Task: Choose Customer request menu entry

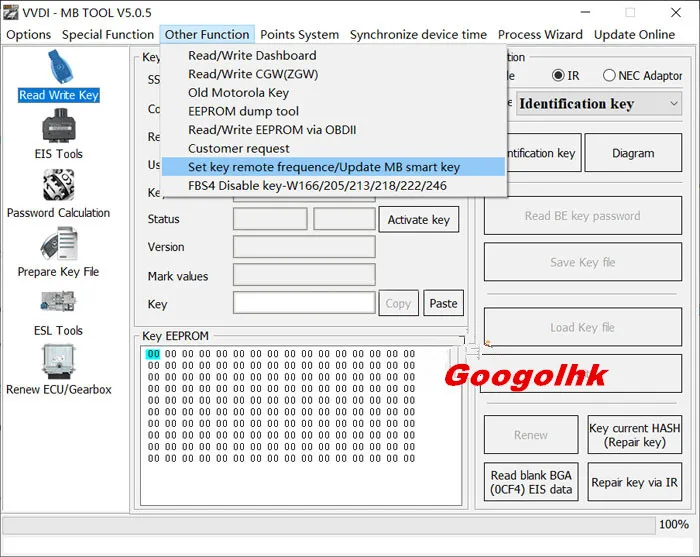Action: point(333,148)
